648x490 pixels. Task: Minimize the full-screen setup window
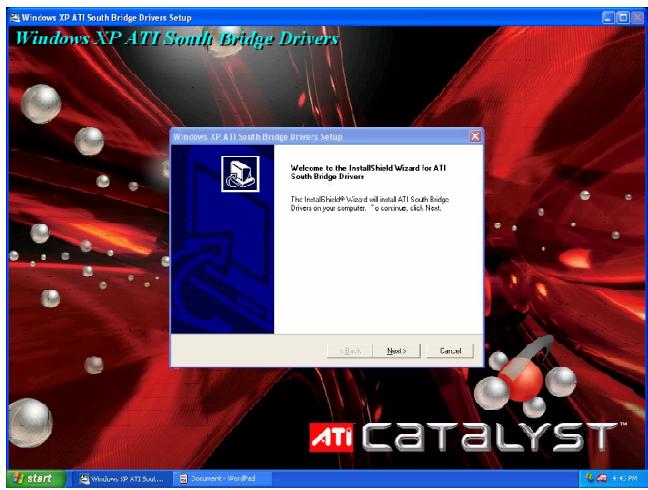(x=608, y=18)
